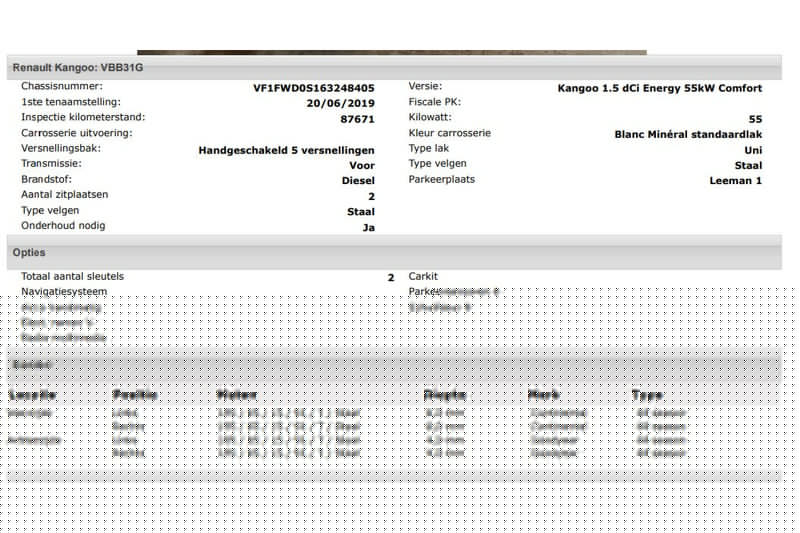Click the '1ste tenaamstelling:' label
This screenshot has width=800, height=533.
click(x=71, y=102)
